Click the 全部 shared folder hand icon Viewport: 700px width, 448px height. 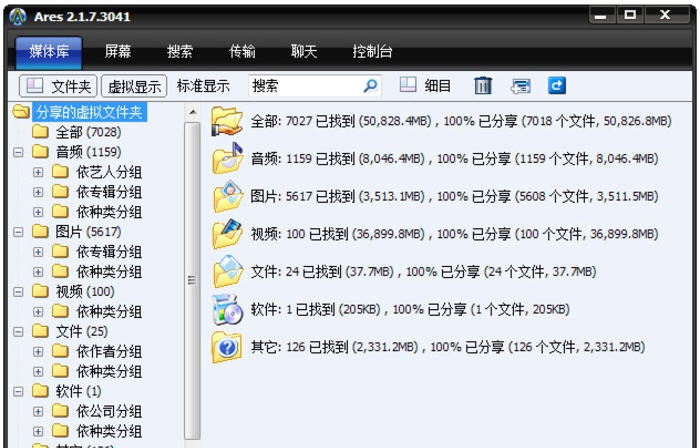point(227,121)
